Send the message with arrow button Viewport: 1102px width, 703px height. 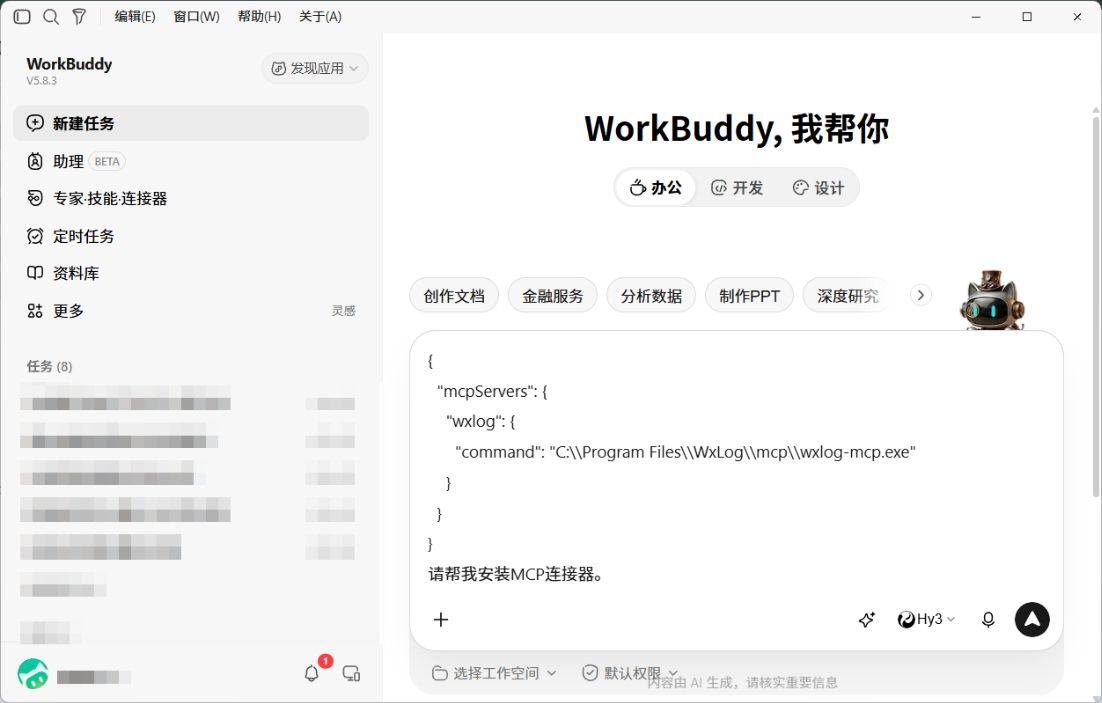coord(1032,619)
